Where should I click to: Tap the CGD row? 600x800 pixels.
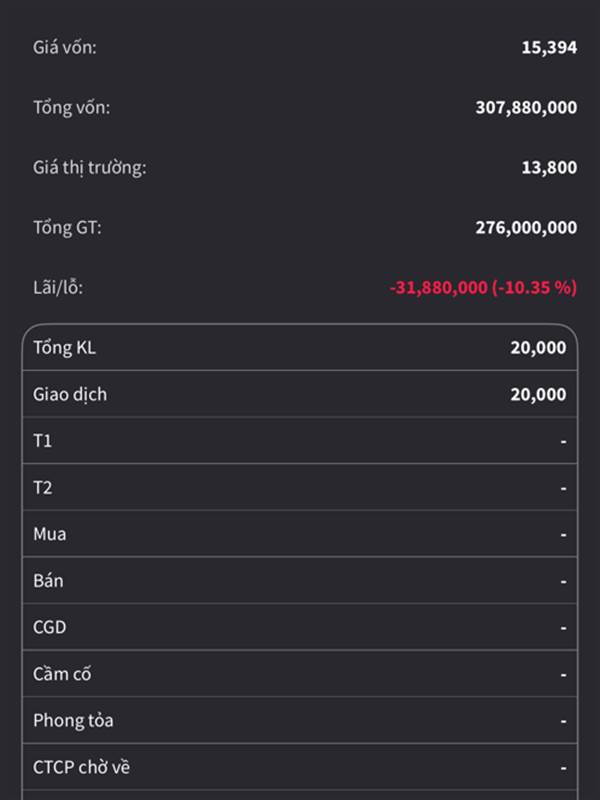point(300,627)
